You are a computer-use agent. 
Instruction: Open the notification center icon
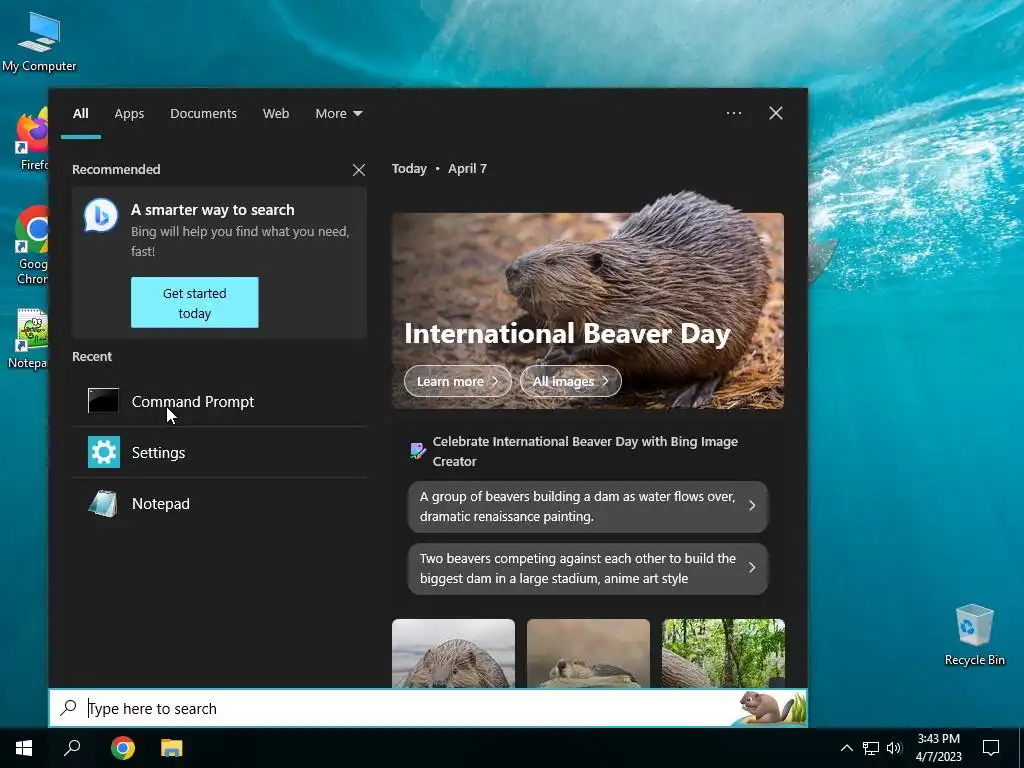(991, 748)
